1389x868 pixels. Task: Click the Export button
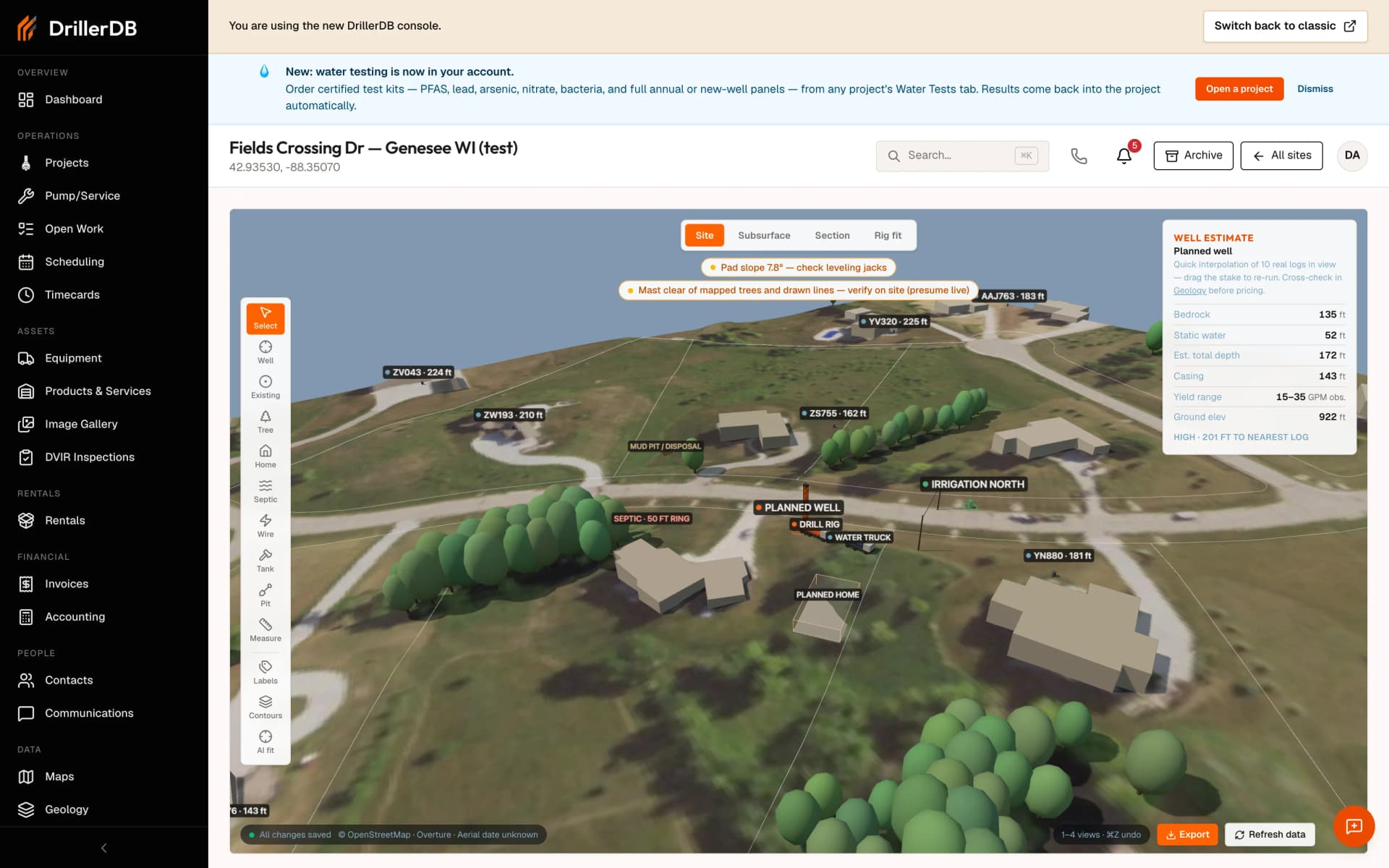(x=1187, y=835)
